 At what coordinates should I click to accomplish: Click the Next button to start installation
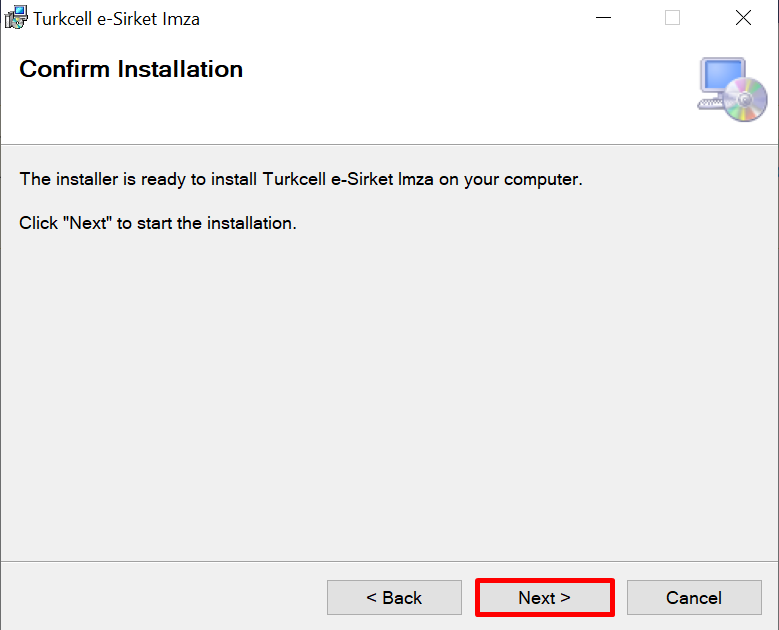[x=545, y=597]
